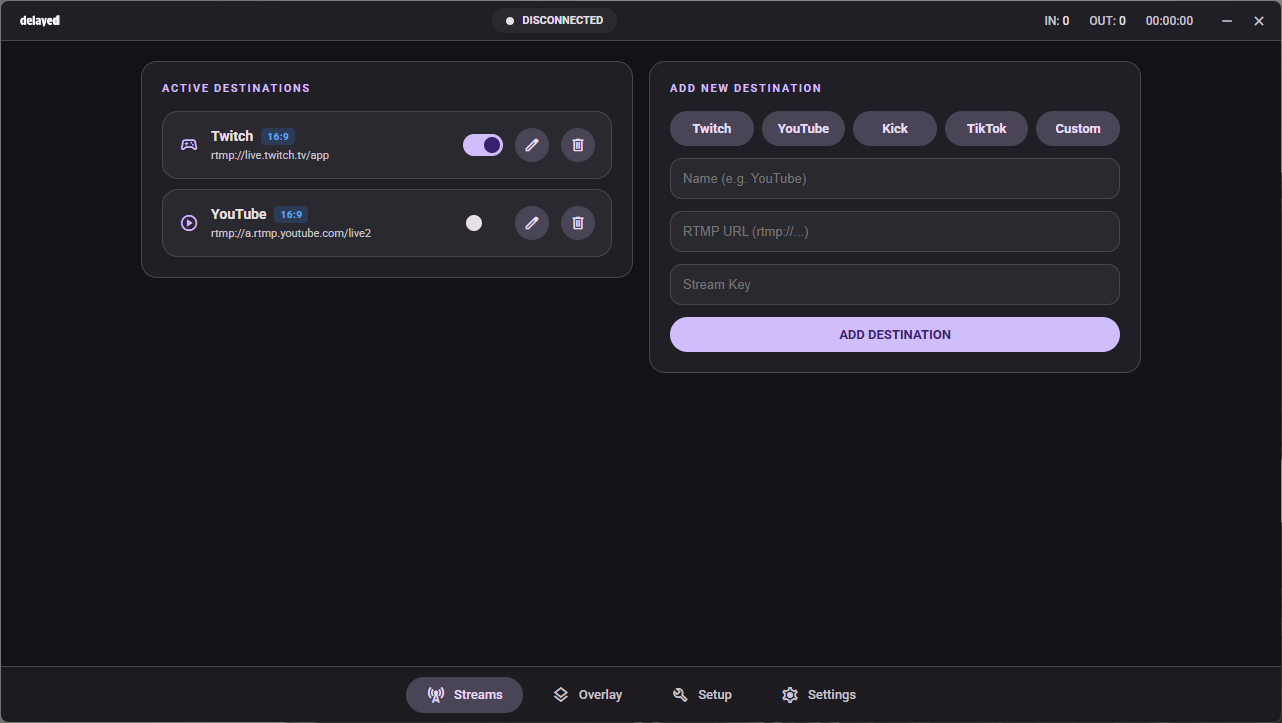Focus the destination Name field

tap(895, 179)
